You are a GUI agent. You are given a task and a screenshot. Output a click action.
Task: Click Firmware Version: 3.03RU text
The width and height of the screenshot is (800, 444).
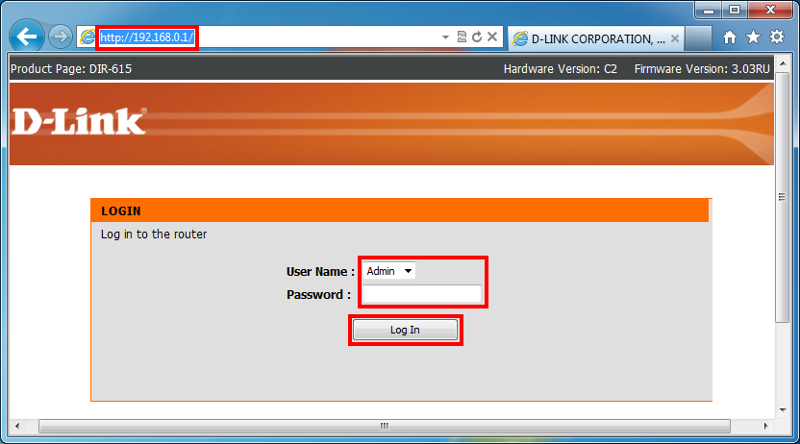(x=702, y=69)
